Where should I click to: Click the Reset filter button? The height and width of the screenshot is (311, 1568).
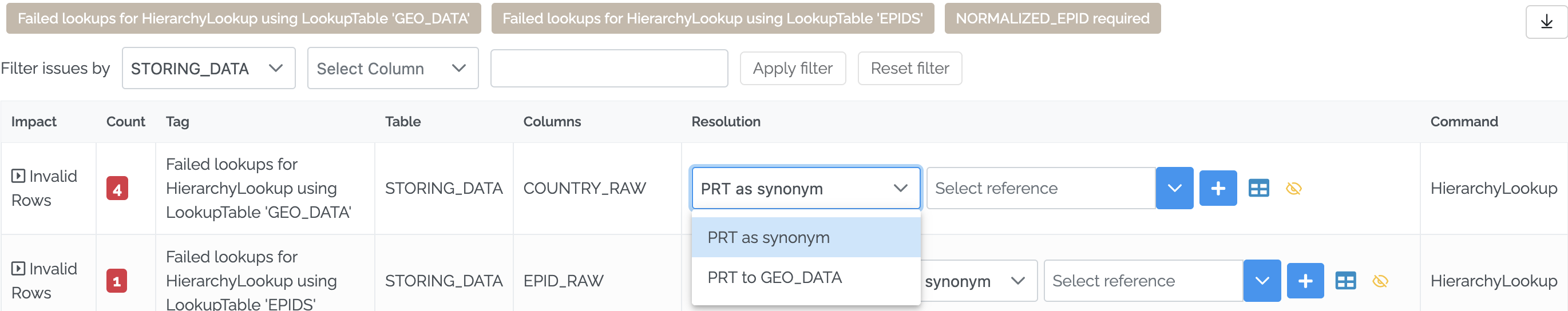pos(909,68)
